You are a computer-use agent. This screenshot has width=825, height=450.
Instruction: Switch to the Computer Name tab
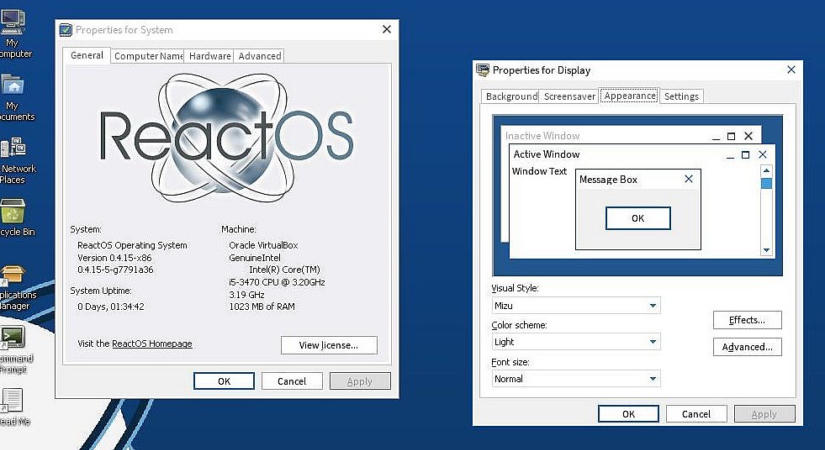click(x=148, y=56)
